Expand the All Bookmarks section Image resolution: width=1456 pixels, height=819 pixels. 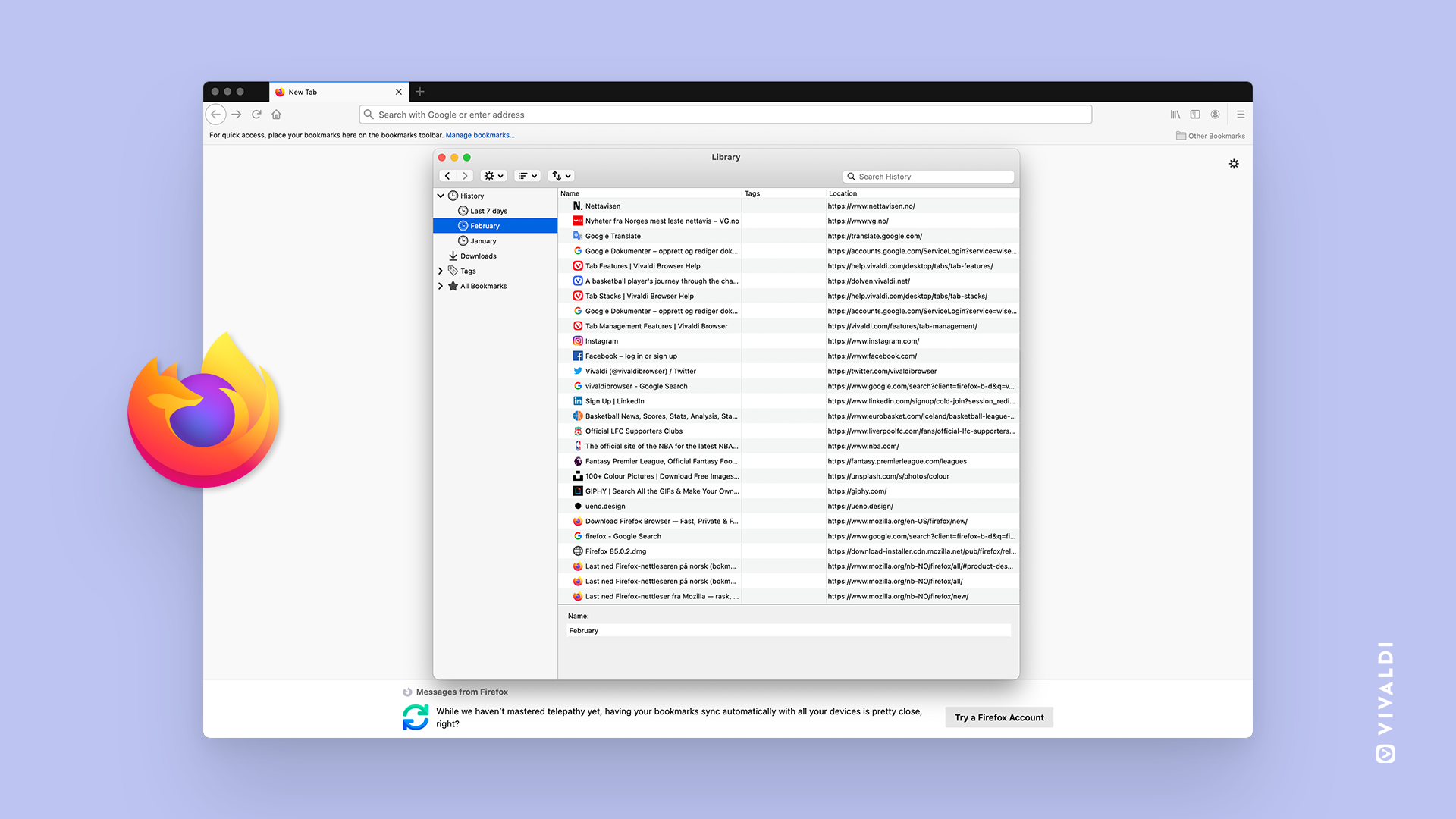[x=440, y=286]
